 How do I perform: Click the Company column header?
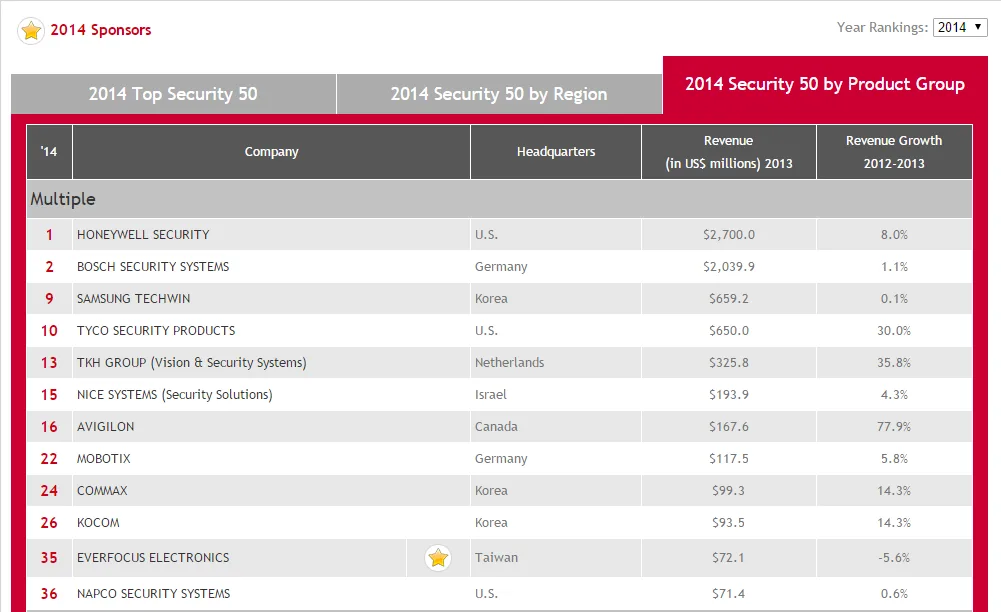[x=271, y=152]
